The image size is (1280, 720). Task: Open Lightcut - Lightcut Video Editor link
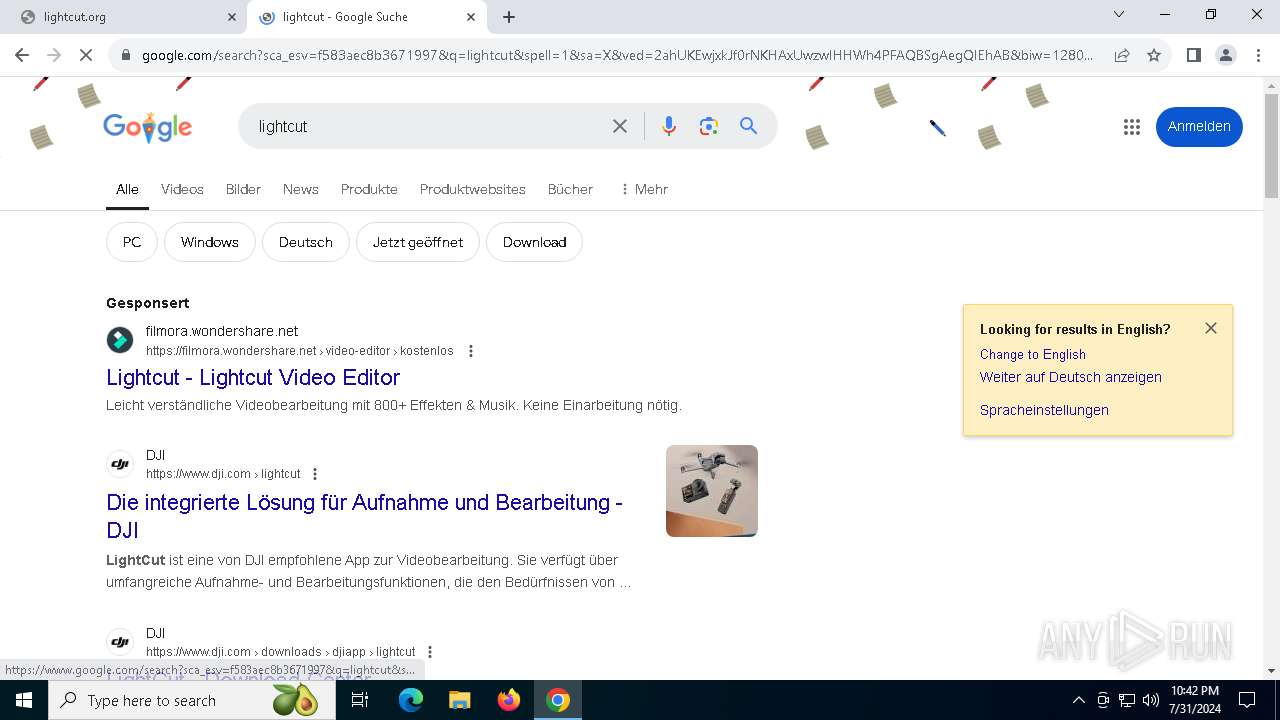click(253, 377)
